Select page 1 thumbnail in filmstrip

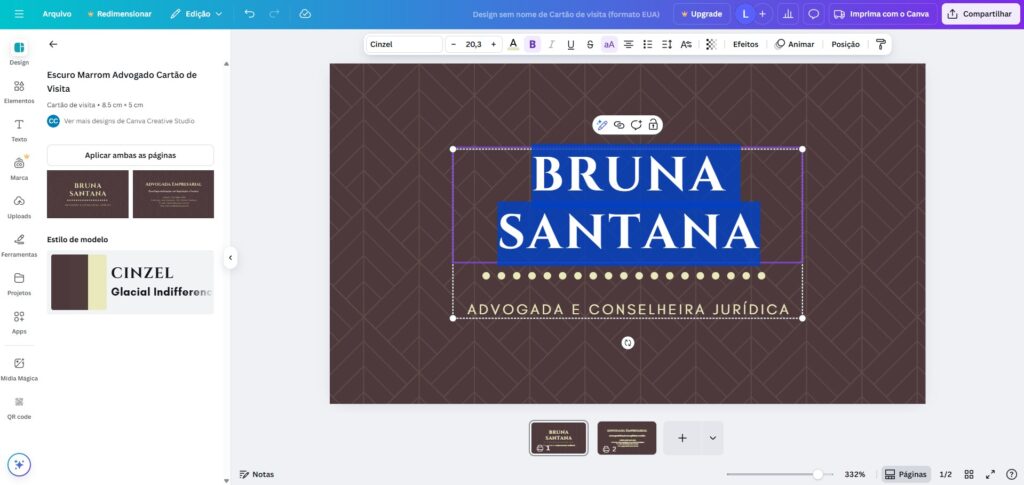coord(558,437)
